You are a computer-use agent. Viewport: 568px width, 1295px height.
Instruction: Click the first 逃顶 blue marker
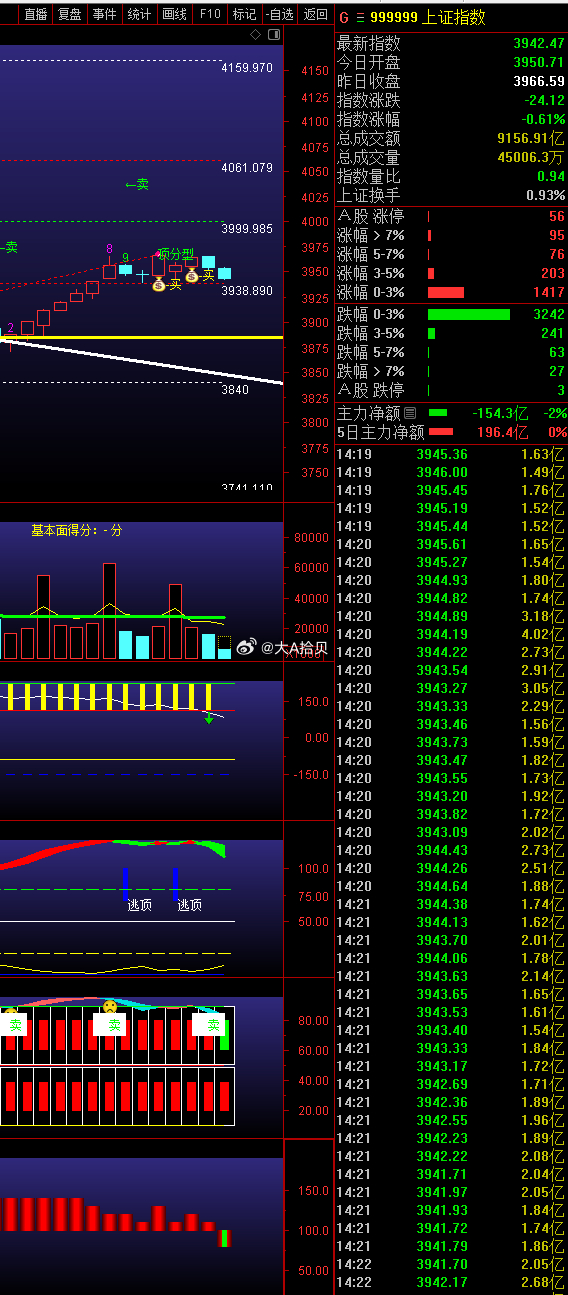tap(126, 884)
